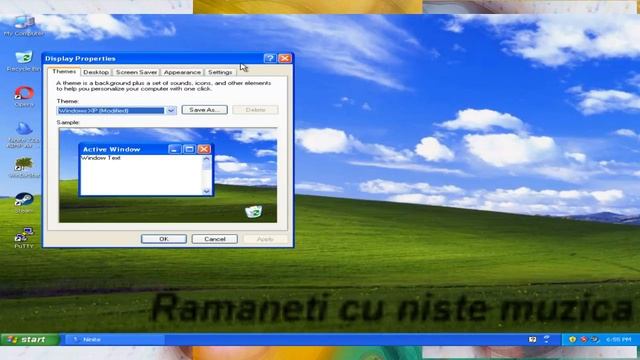Open the Recycle Bin desktop icon
This screenshot has height=360, width=640.
pos(24,62)
